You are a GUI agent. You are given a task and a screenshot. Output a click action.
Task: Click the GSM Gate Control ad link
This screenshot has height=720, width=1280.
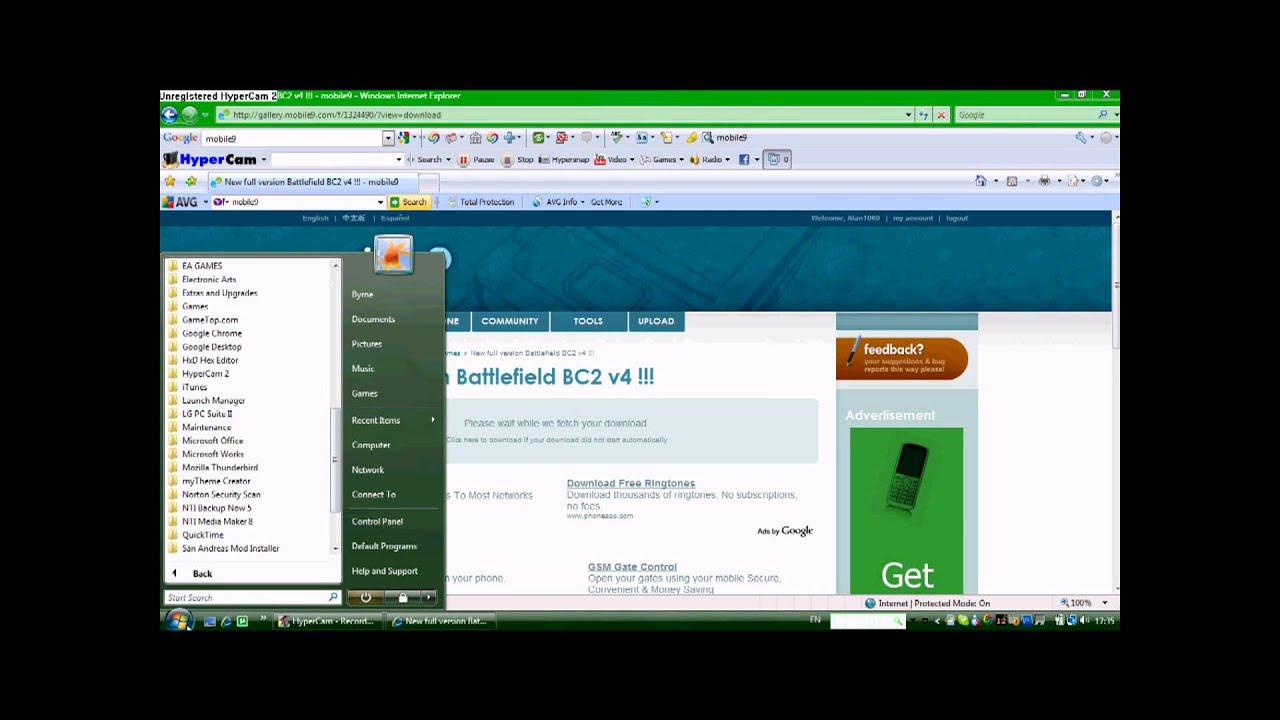pos(632,567)
